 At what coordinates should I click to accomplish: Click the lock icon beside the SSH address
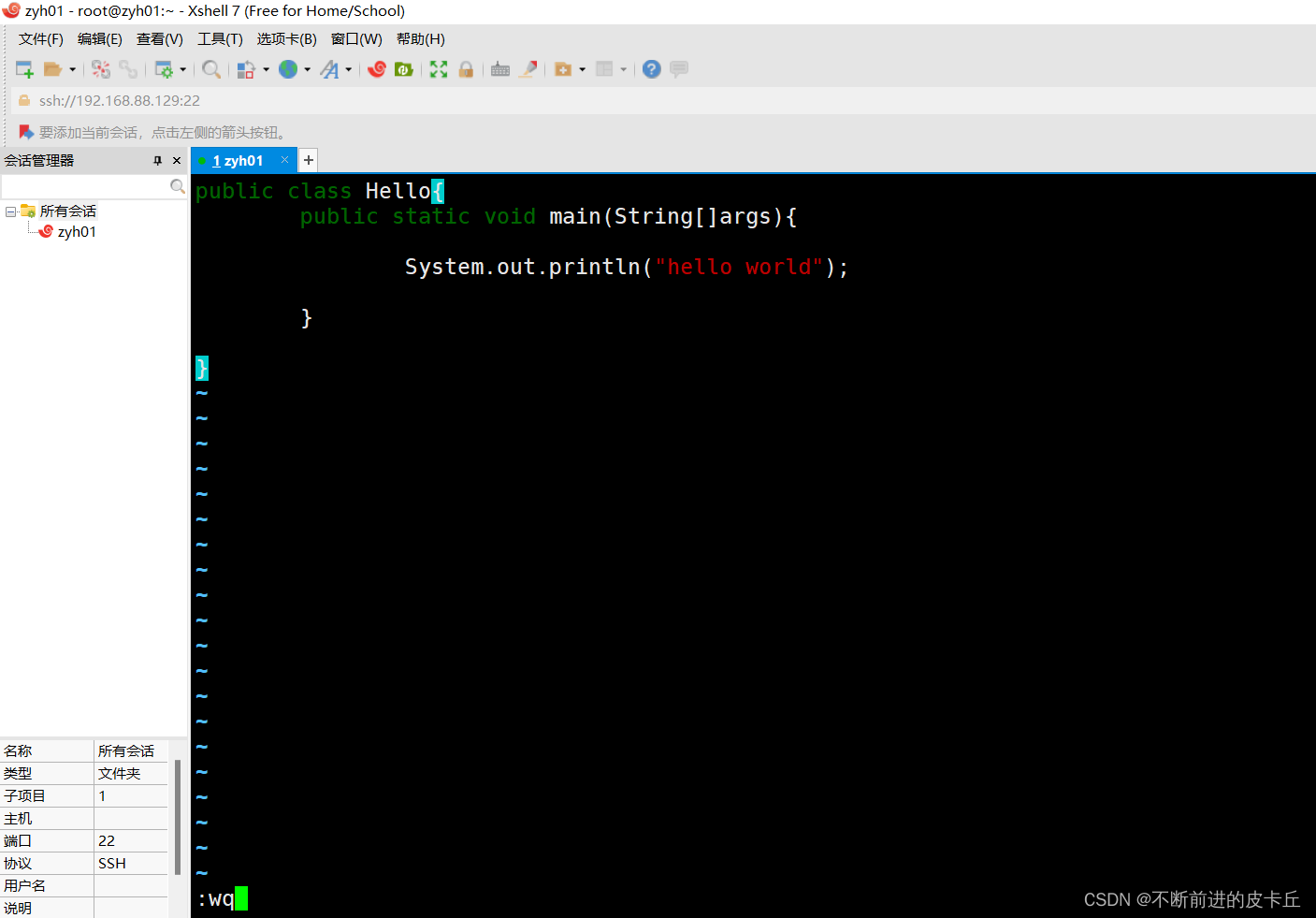click(x=24, y=100)
